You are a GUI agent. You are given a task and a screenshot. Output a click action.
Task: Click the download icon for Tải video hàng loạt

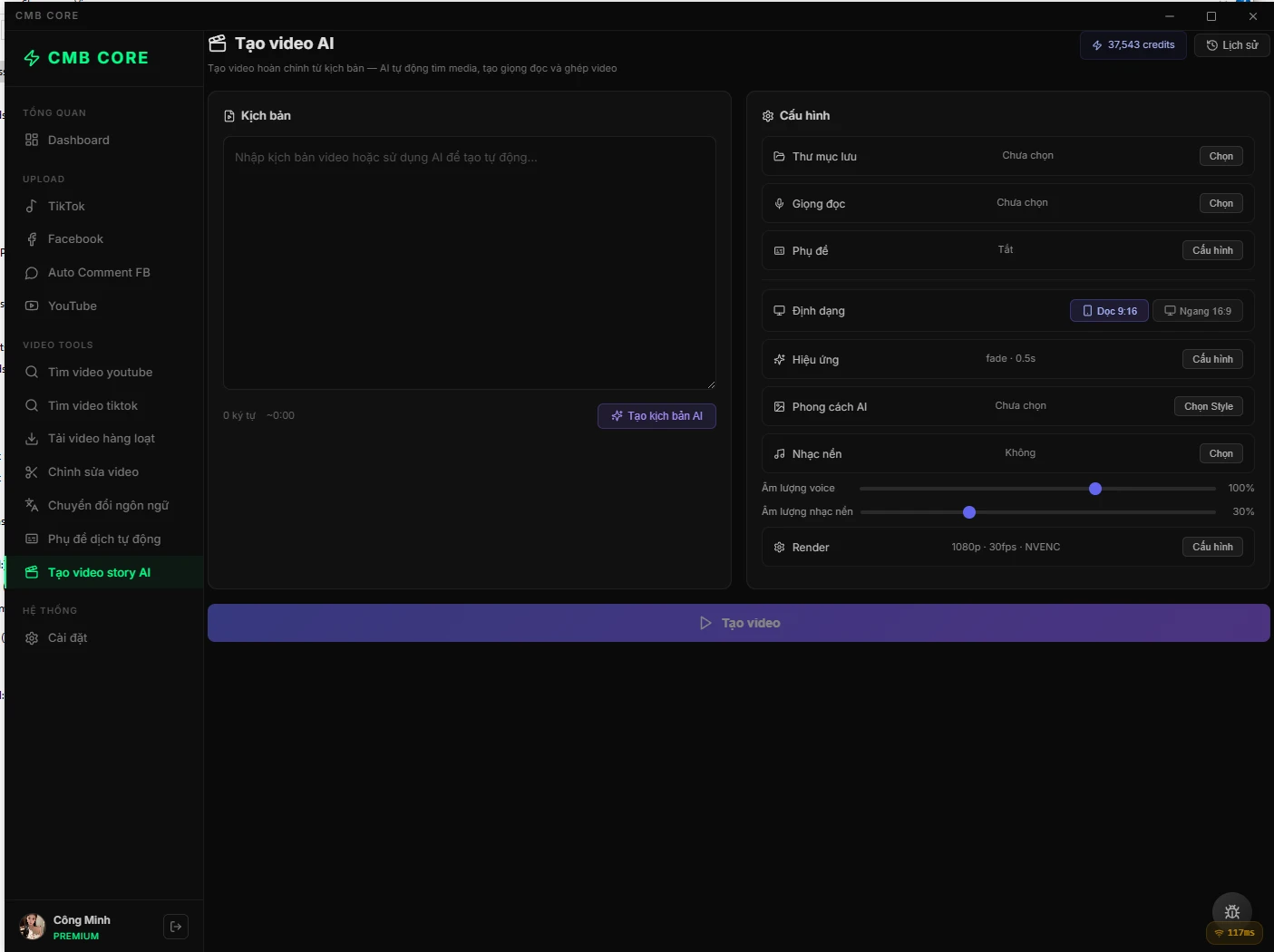coord(32,439)
